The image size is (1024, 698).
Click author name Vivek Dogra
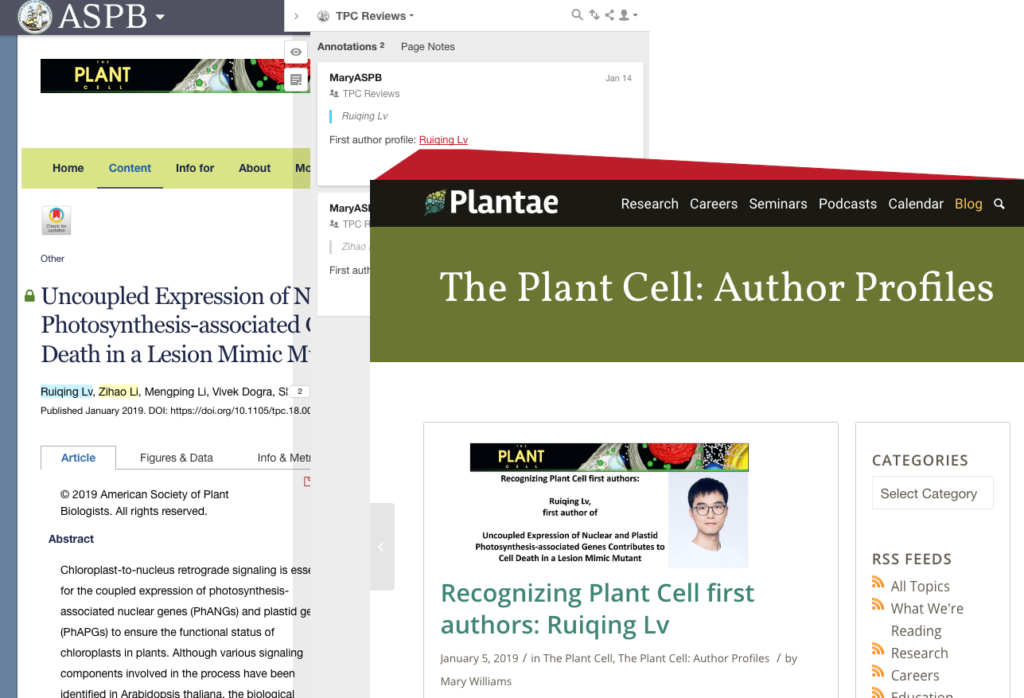pos(242,392)
